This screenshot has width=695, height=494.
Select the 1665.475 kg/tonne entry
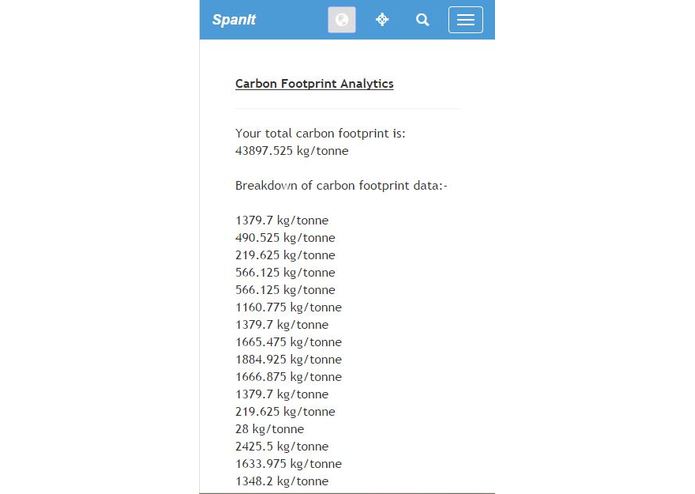point(289,342)
